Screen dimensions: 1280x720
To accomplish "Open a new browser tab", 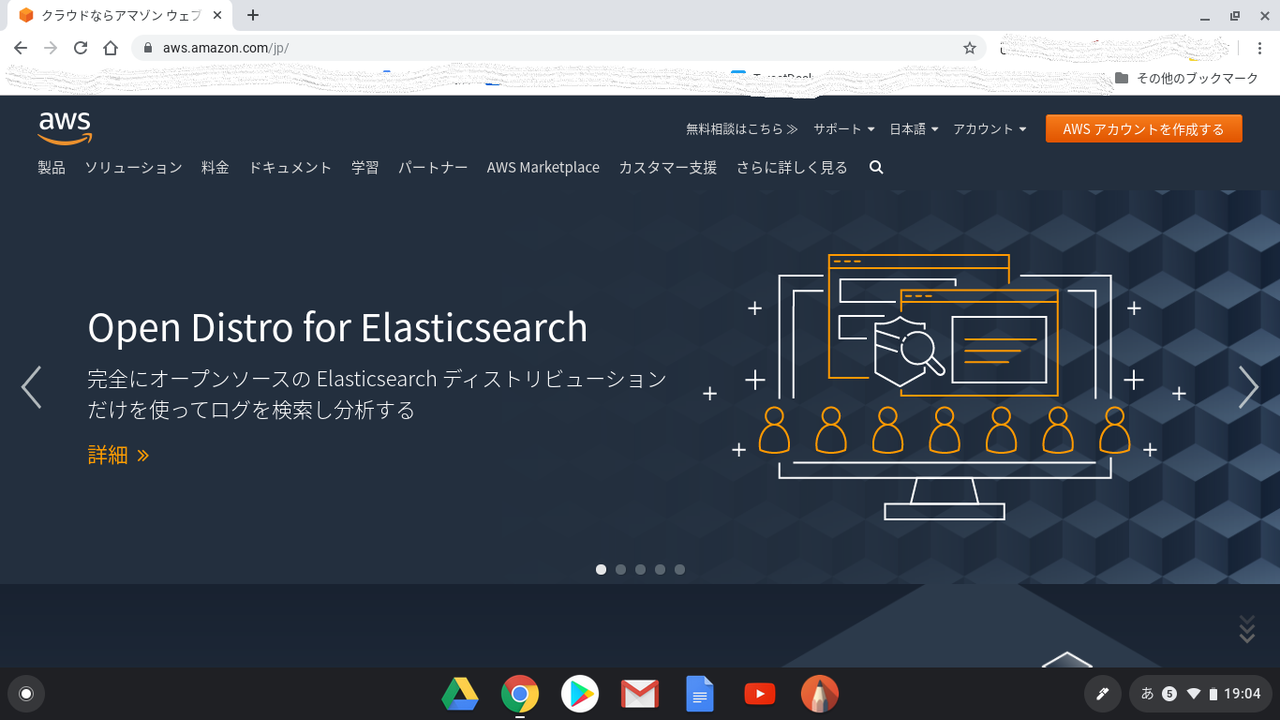I will click(253, 15).
